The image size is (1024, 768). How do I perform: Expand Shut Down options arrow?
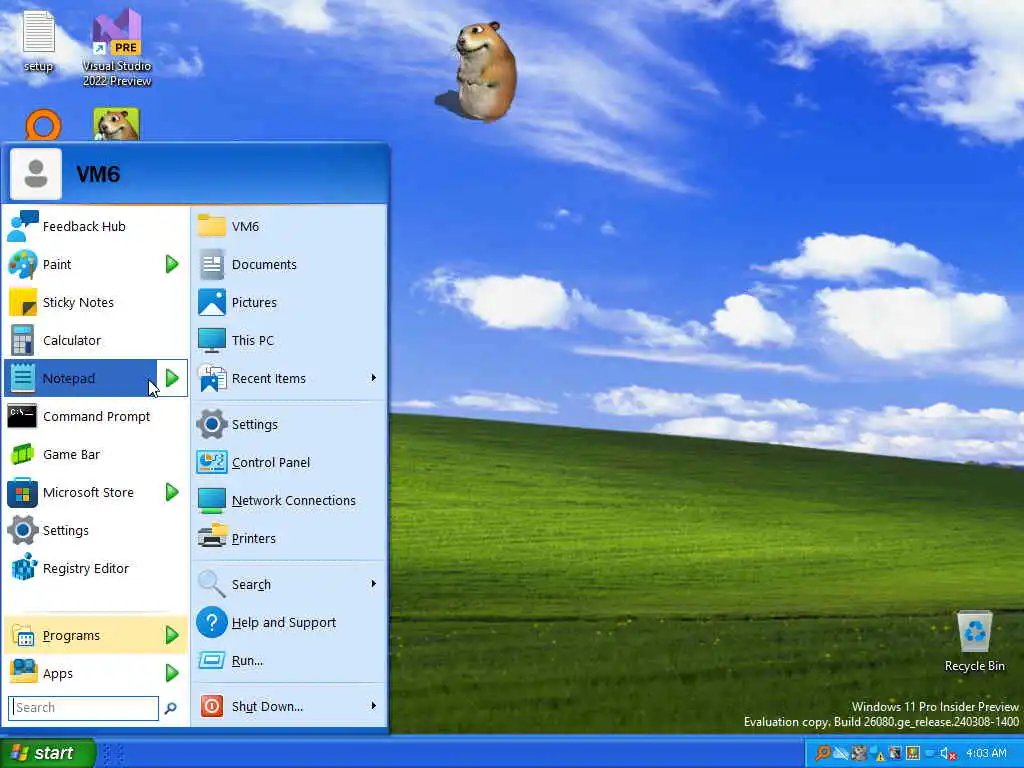coord(374,705)
